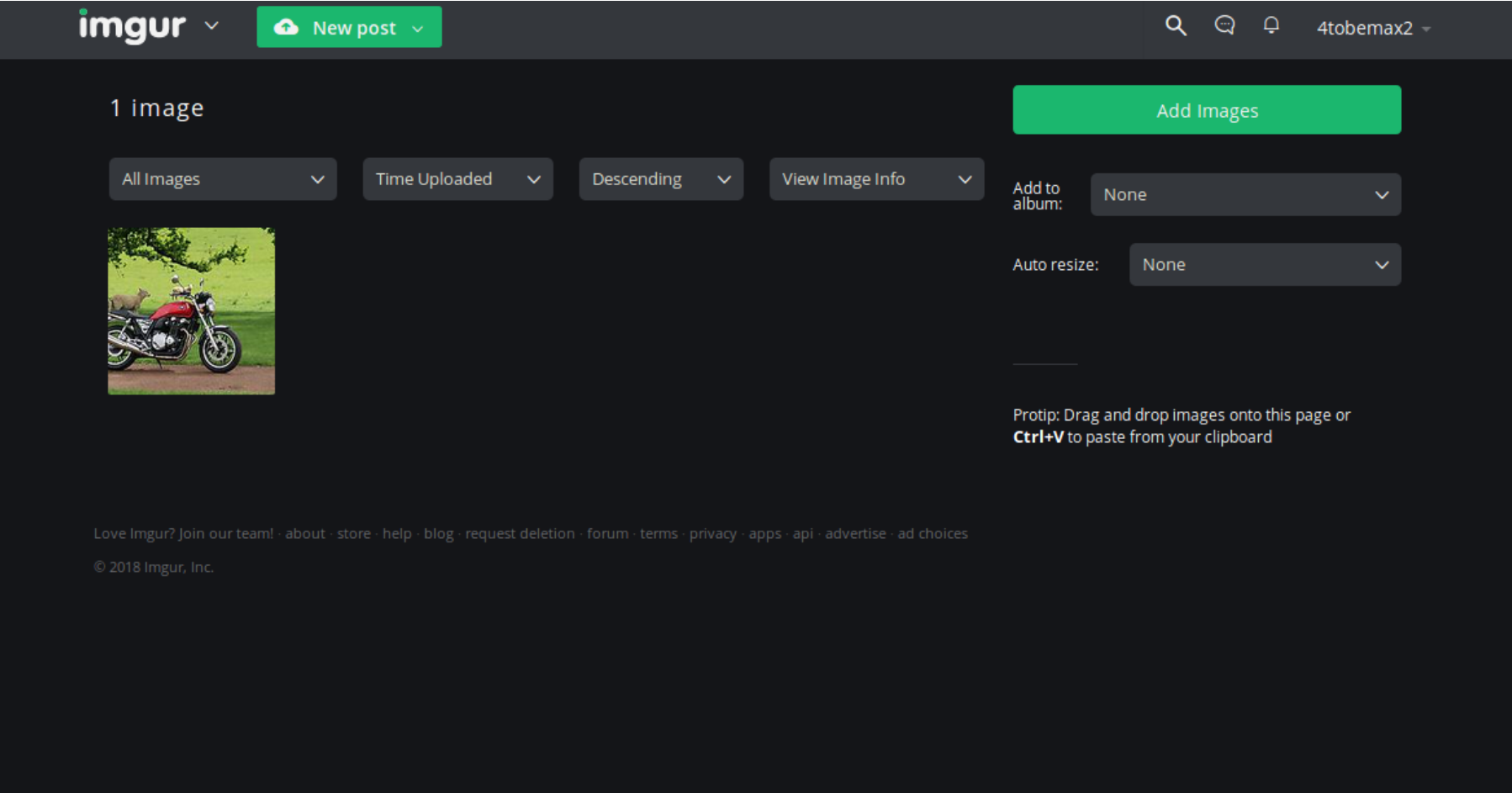Expand the All Images filter dropdown
Viewport: 1512px width, 793px height.
point(223,179)
